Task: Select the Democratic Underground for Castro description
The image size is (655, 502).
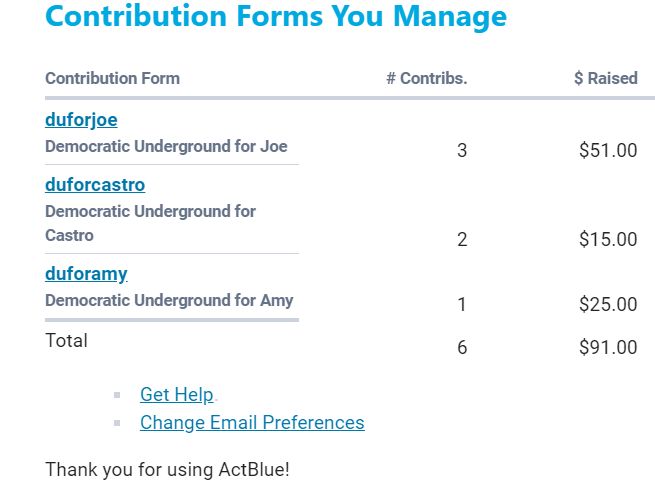Action: [150, 223]
